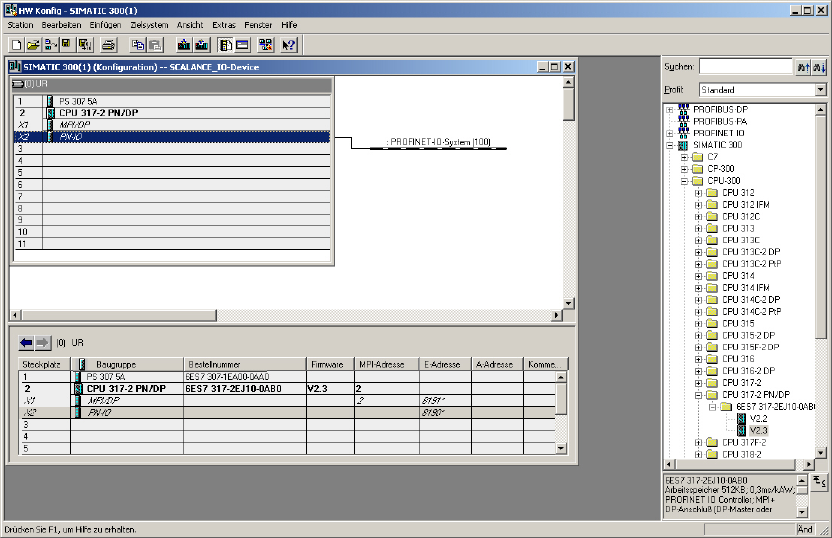Image resolution: width=832 pixels, height=538 pixels.
Task: Collapse the CPU 317-2 PN/DP folder node
Action: click(698, 395)
